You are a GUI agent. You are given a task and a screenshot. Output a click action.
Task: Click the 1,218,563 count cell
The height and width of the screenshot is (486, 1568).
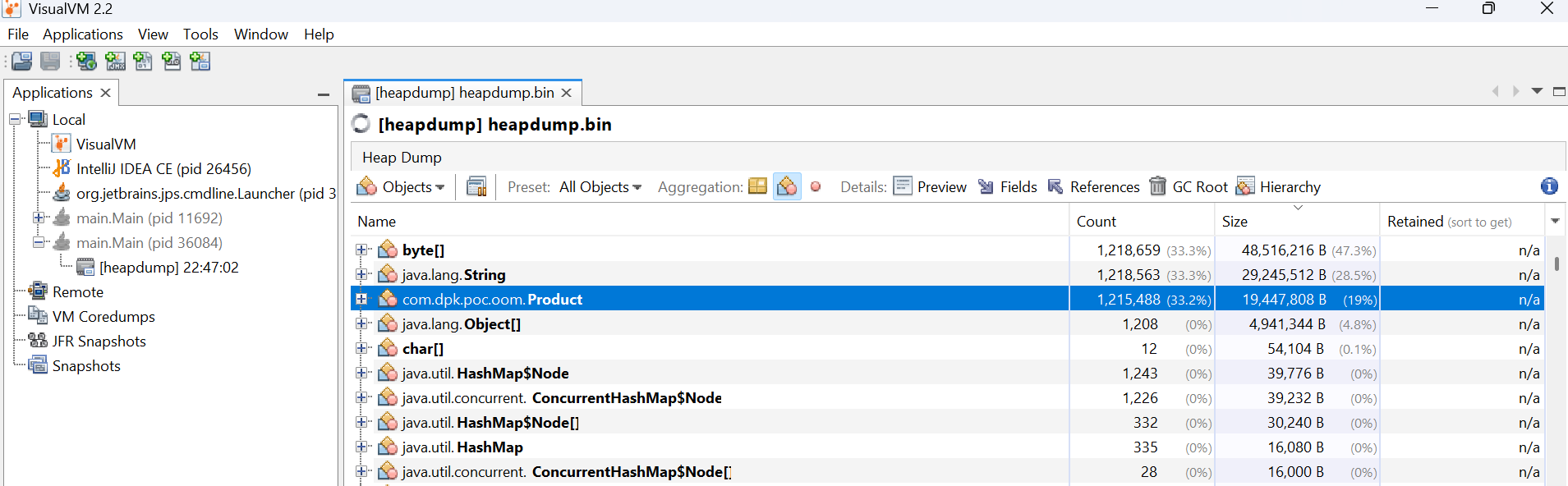[x=1142, y=275]
